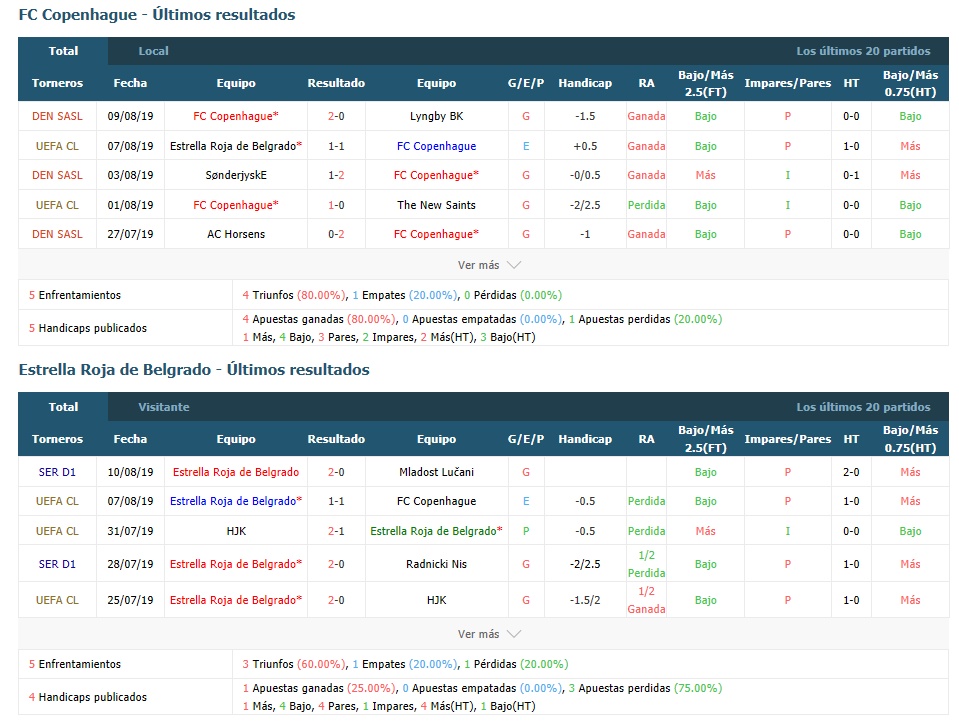Select Total tab in Estrella Roja table
Screen dimensions: 959x726
[x=63, y=407]
